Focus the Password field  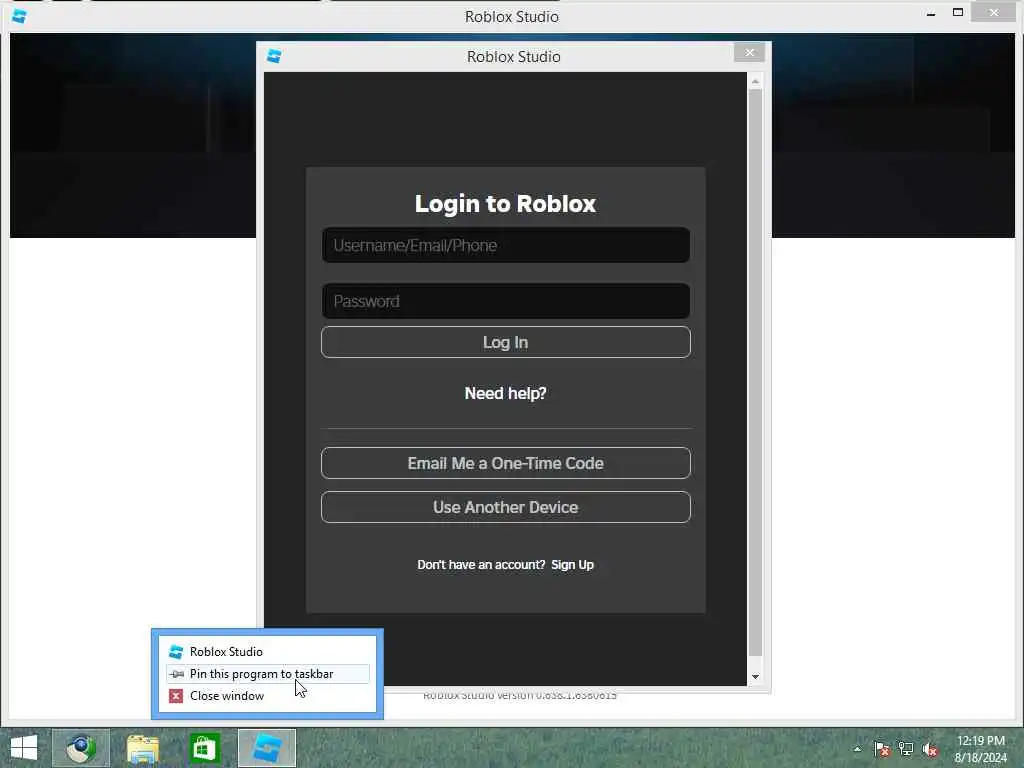click(505, 301)
